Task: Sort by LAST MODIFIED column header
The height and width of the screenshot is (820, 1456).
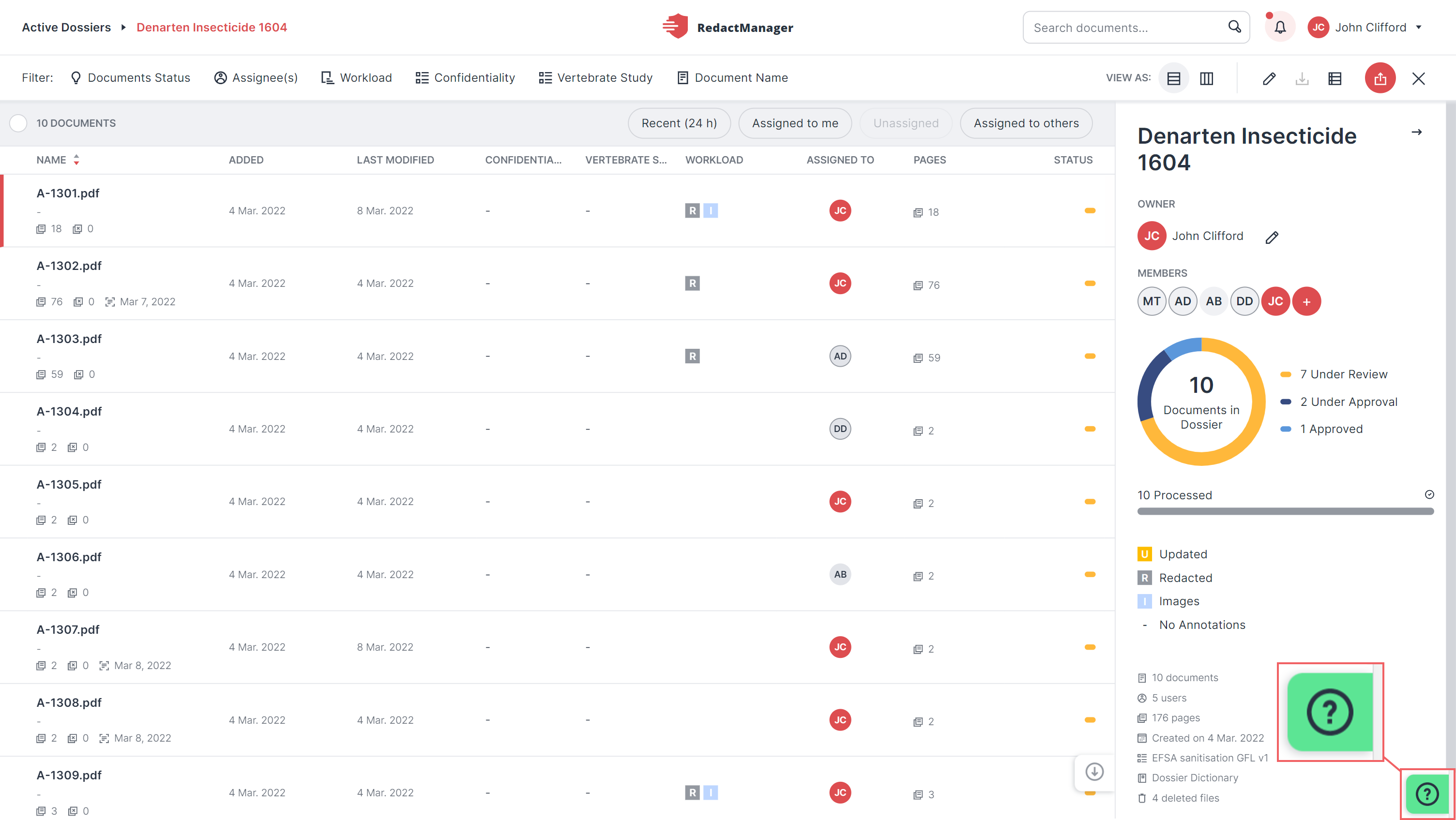Action: [395, 160]
